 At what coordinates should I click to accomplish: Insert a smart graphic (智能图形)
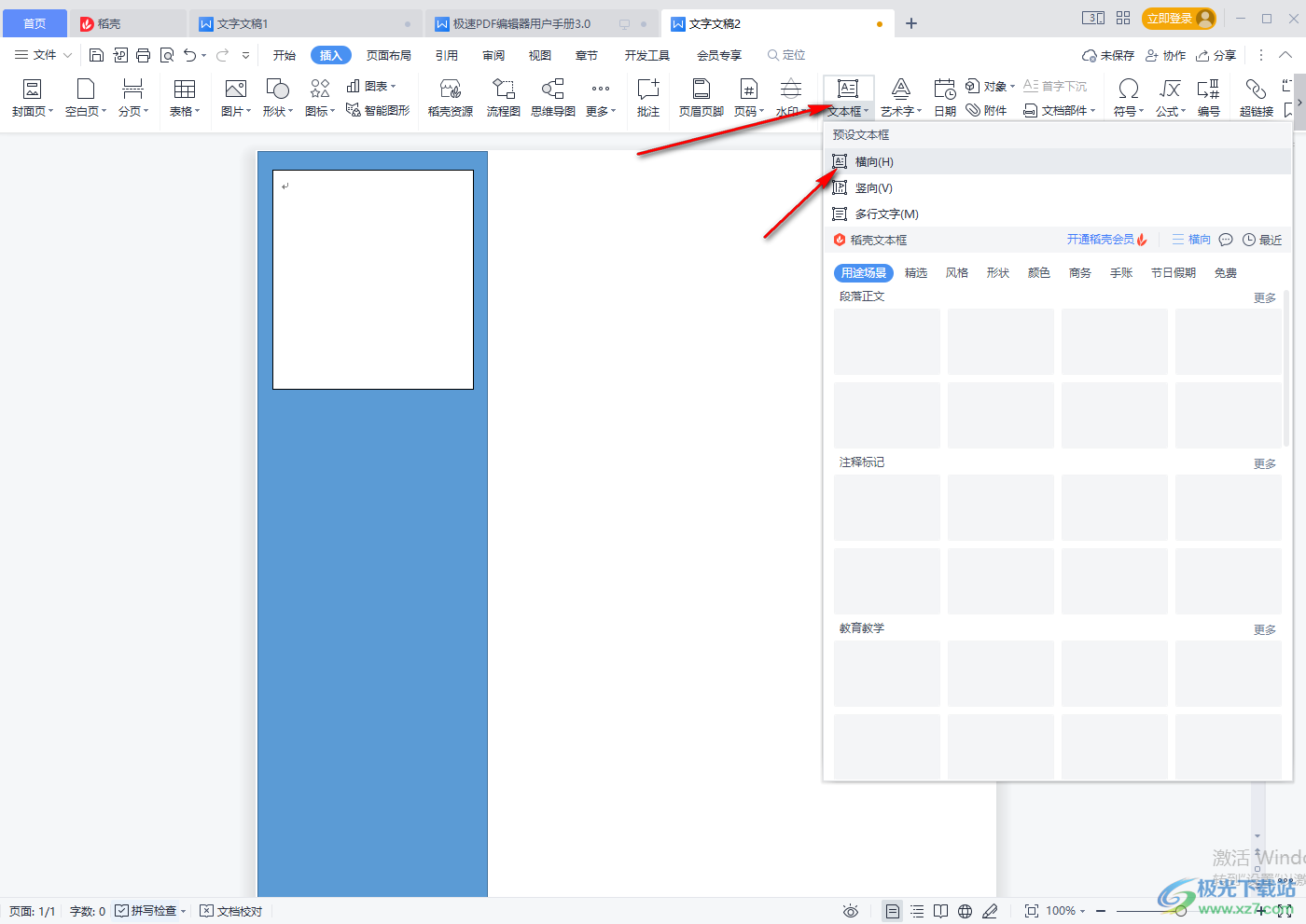point(378,110)
